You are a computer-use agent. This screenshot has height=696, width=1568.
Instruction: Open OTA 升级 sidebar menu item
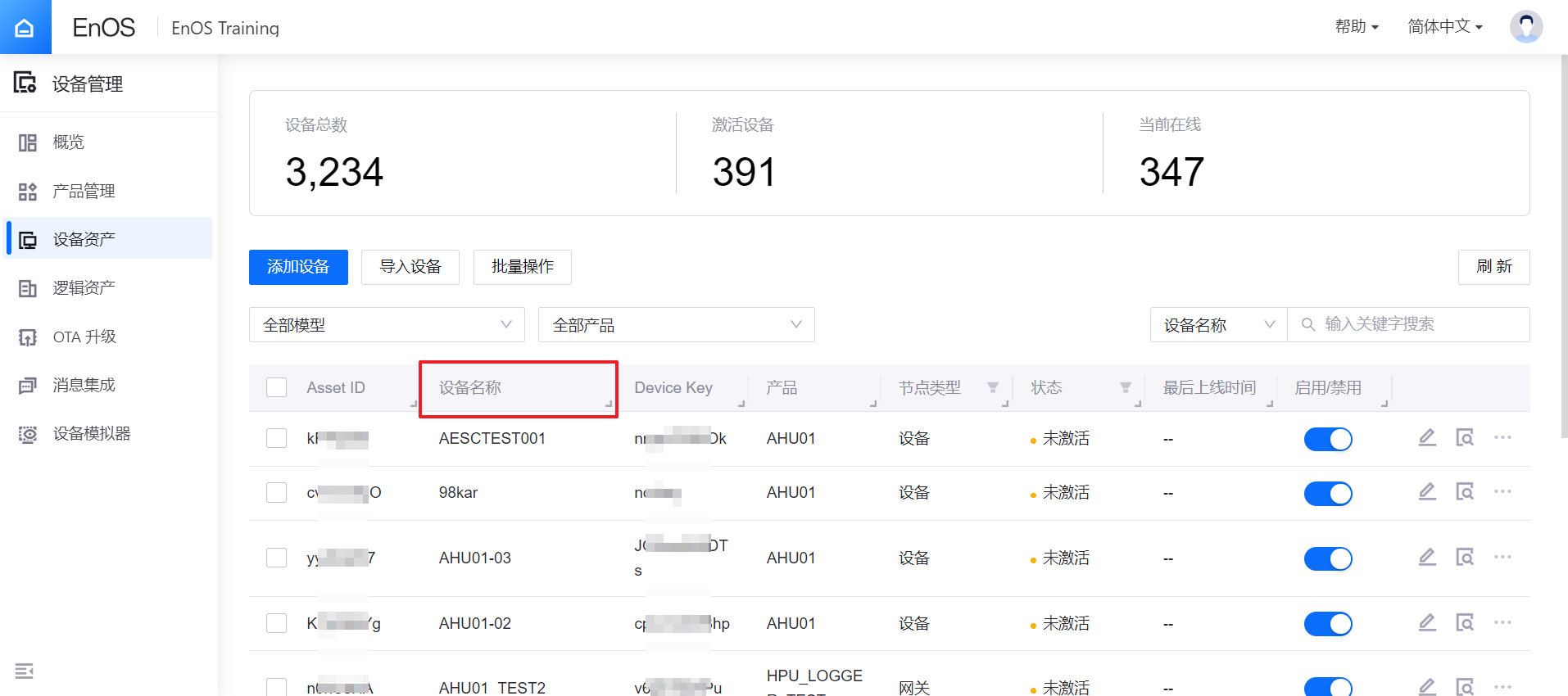click(84, 337)
